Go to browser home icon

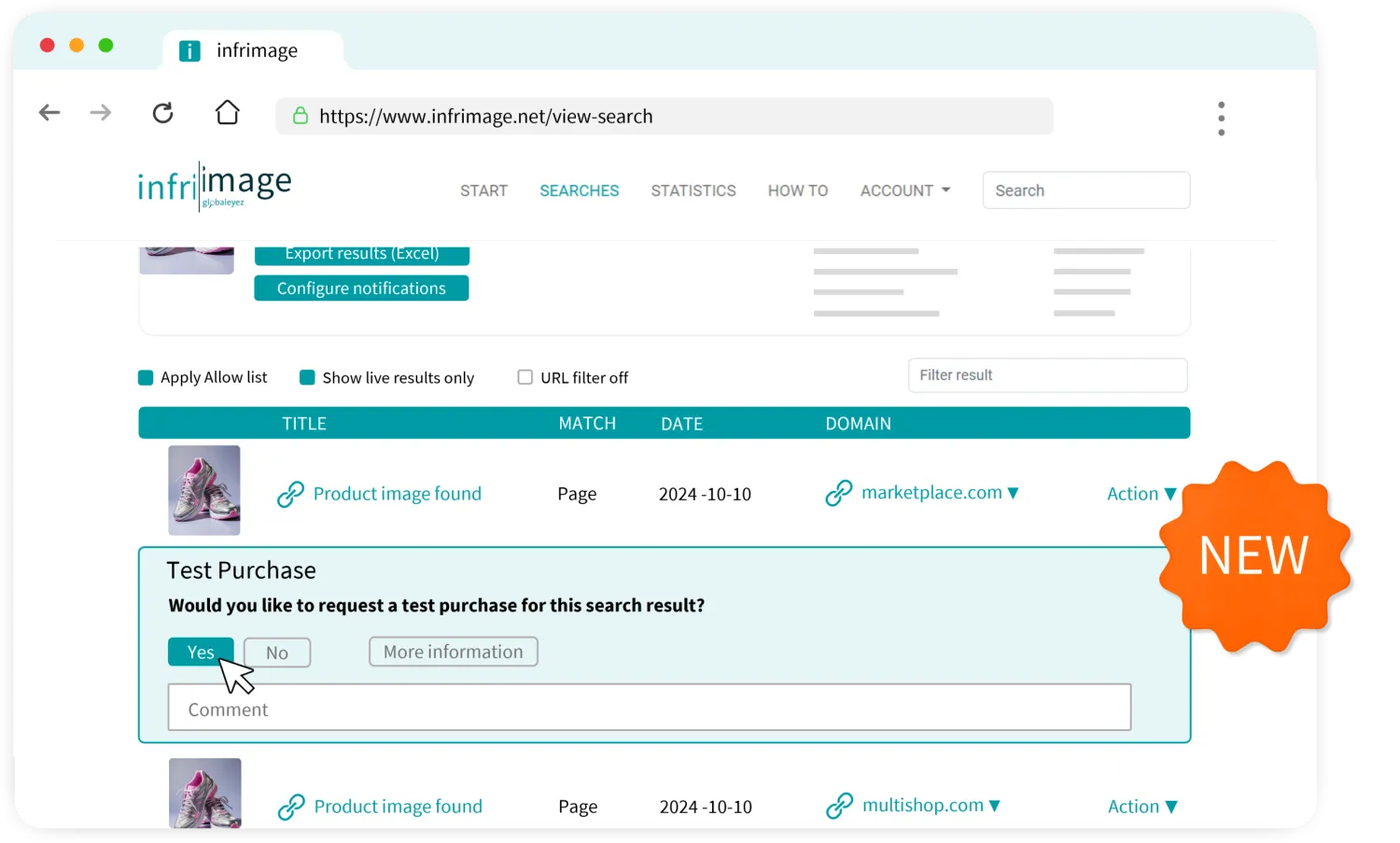pos(228,113)
